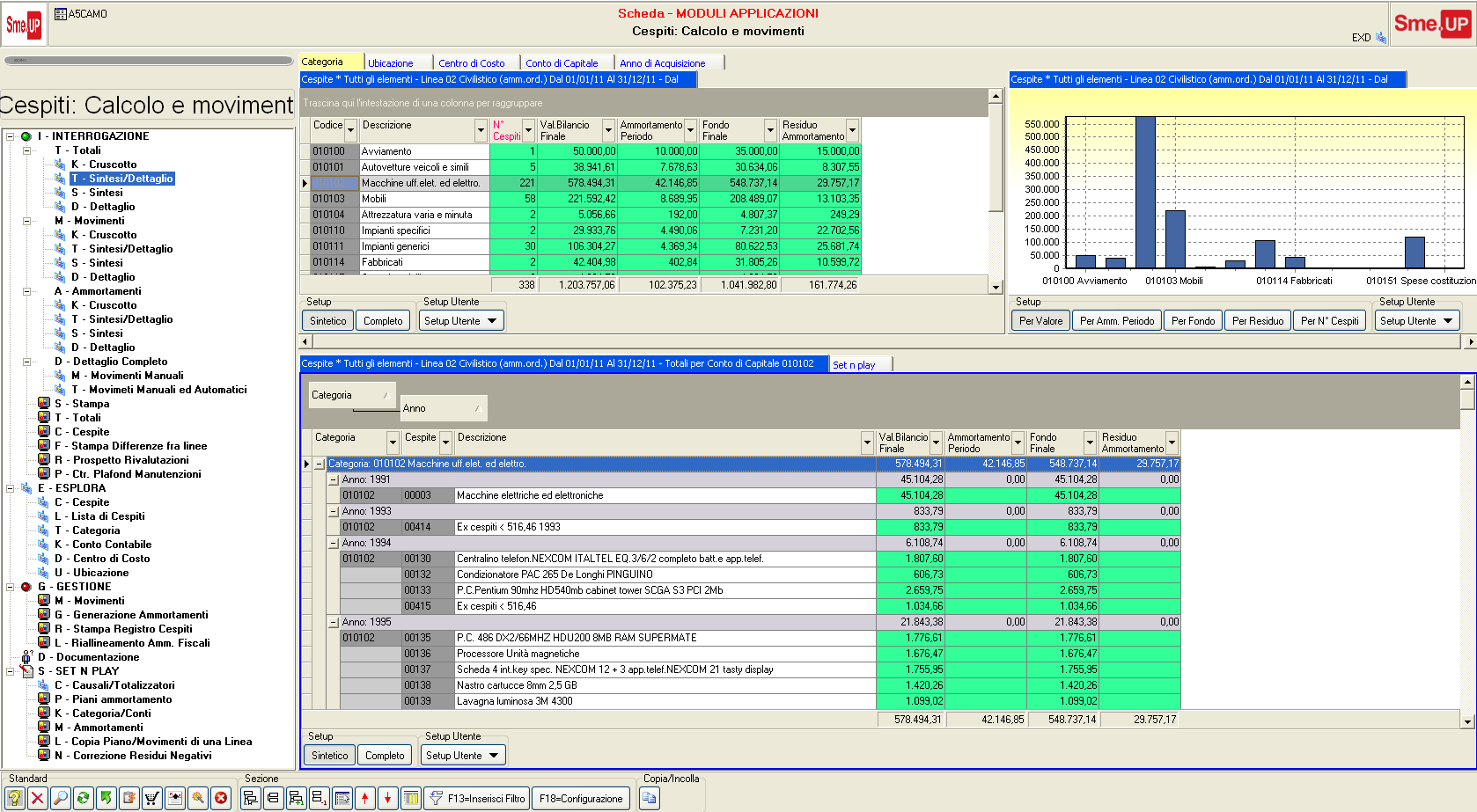
Task: Click the tallest blue bar in the chart
Action: click(x=1145, y=192)
